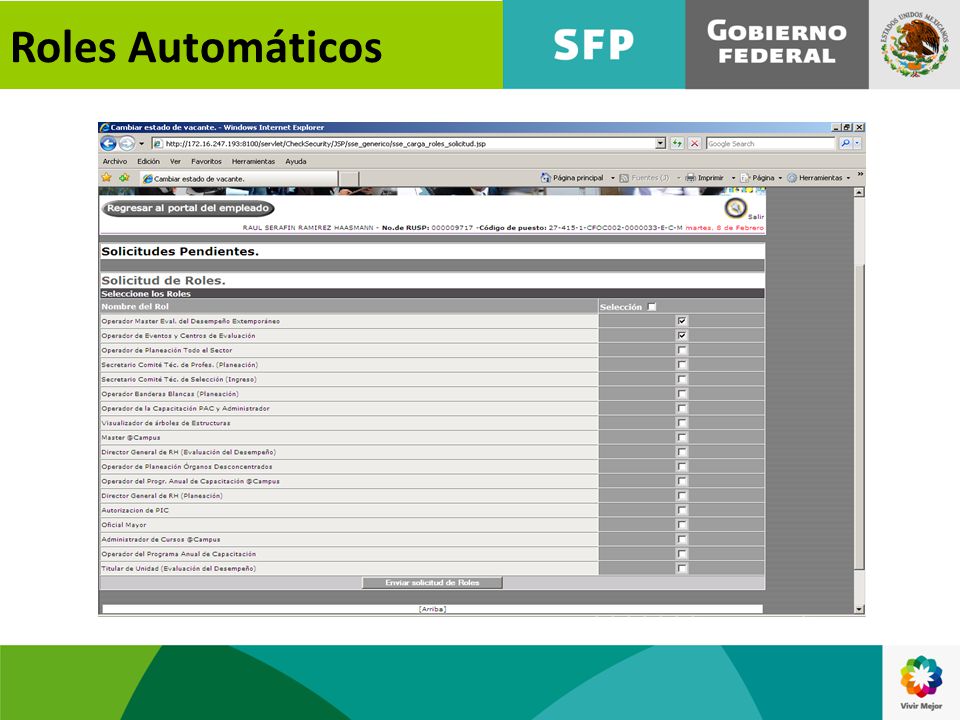Click the scrollbar up arrow
This screenshot has width=960, height=720.
click(859, 193)
